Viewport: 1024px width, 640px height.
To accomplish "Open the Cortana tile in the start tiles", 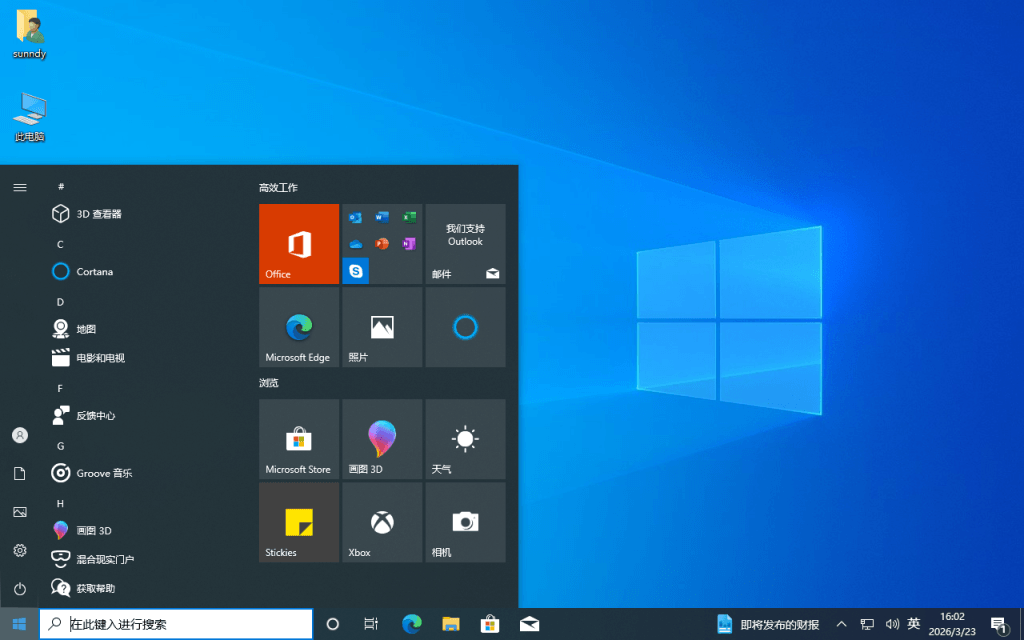I will click(465, 327).
